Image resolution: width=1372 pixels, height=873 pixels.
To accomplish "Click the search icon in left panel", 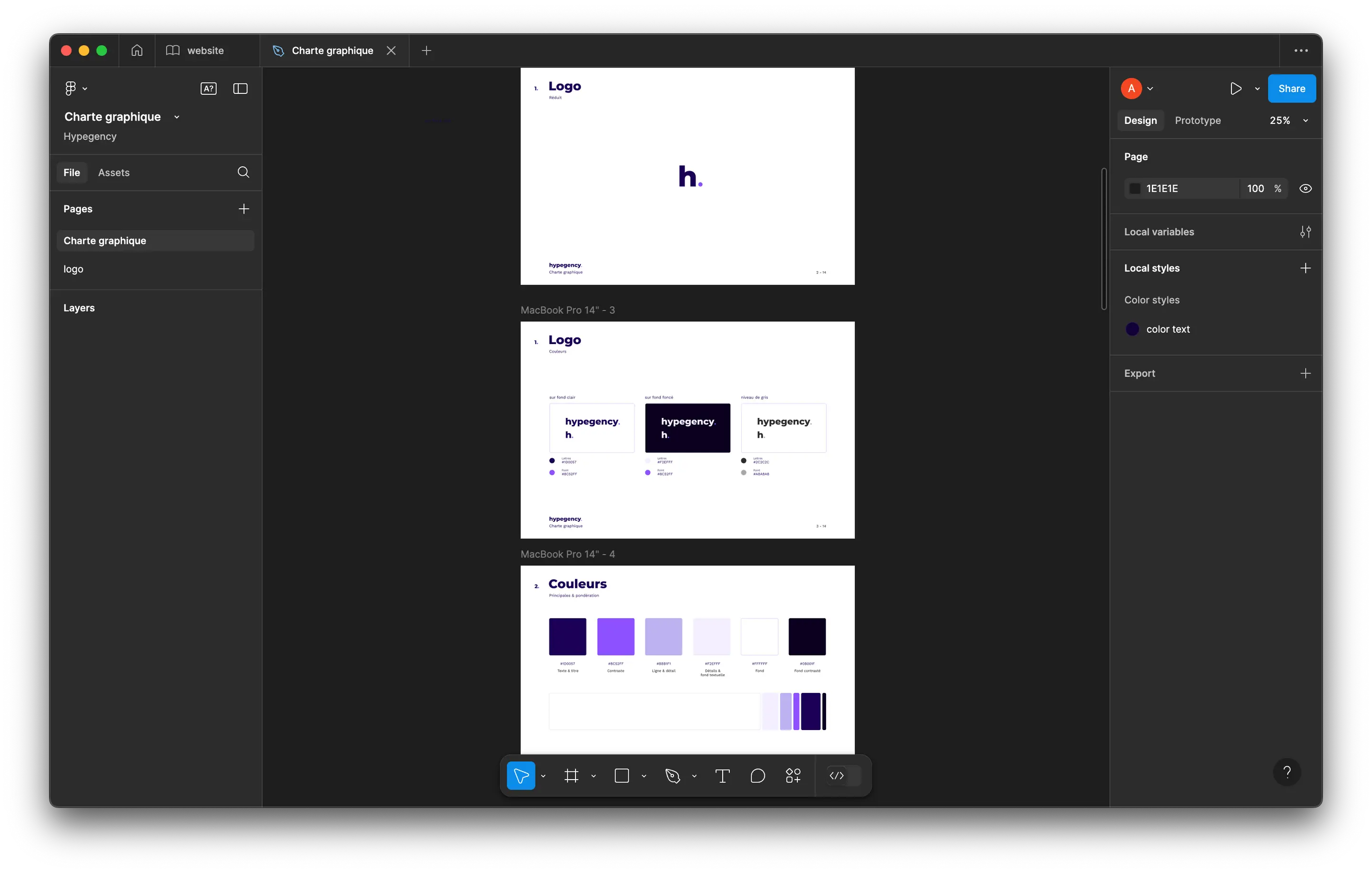I will pyautogui.click(x=243, y=172).
